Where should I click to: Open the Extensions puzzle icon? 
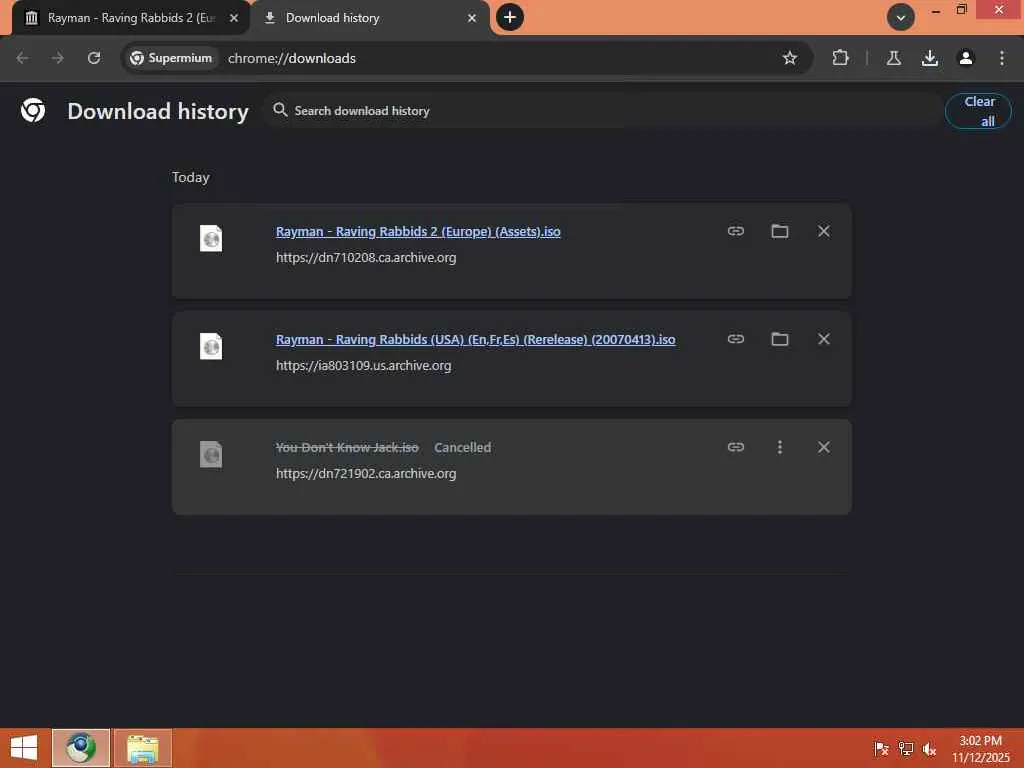pos(840,58)
